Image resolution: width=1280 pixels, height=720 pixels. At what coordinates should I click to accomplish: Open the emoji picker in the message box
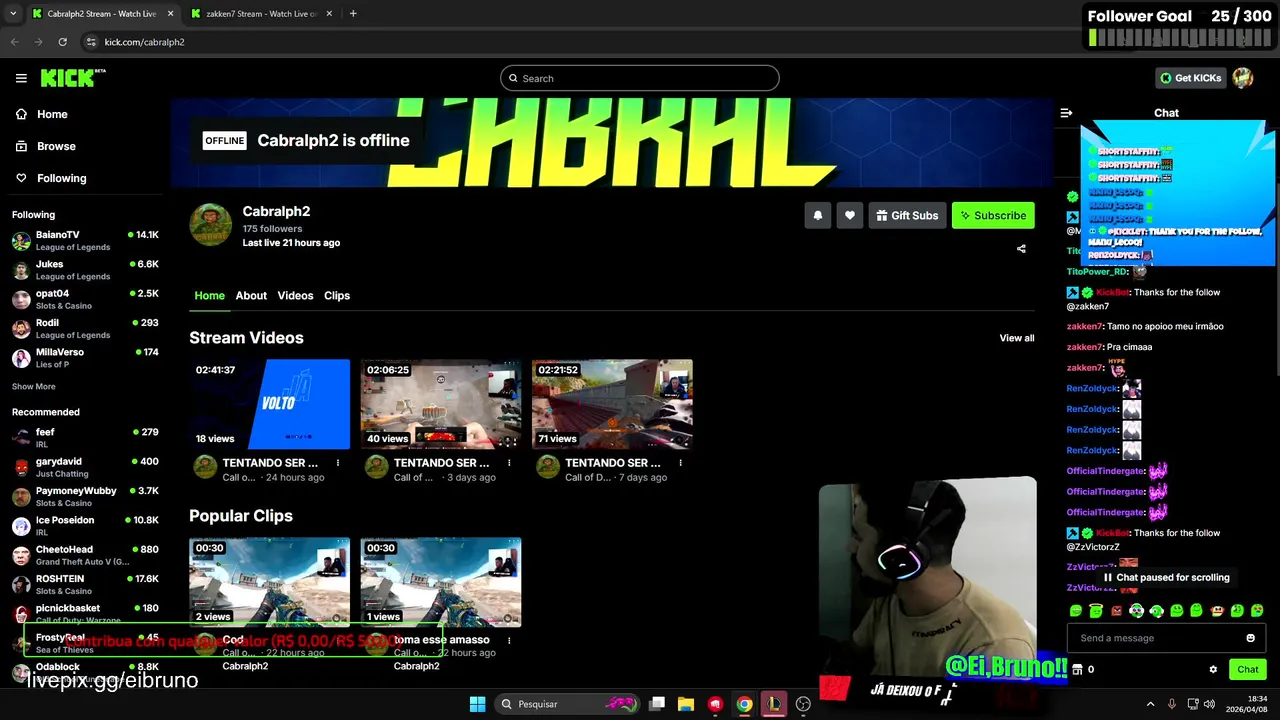click(1250, 638)
